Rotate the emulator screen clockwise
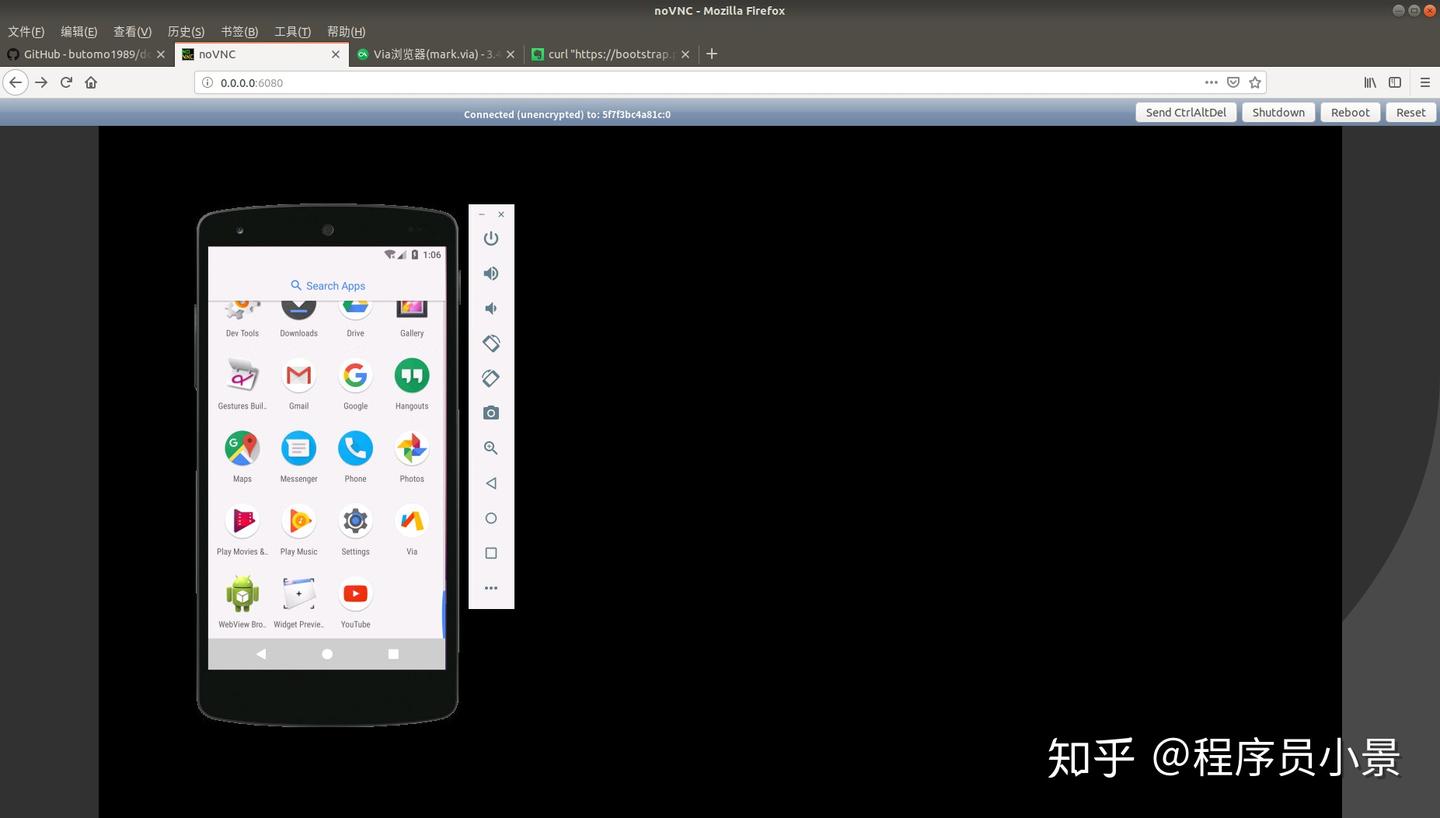This screenshot has height=818, width=1440. pos(490,378)
